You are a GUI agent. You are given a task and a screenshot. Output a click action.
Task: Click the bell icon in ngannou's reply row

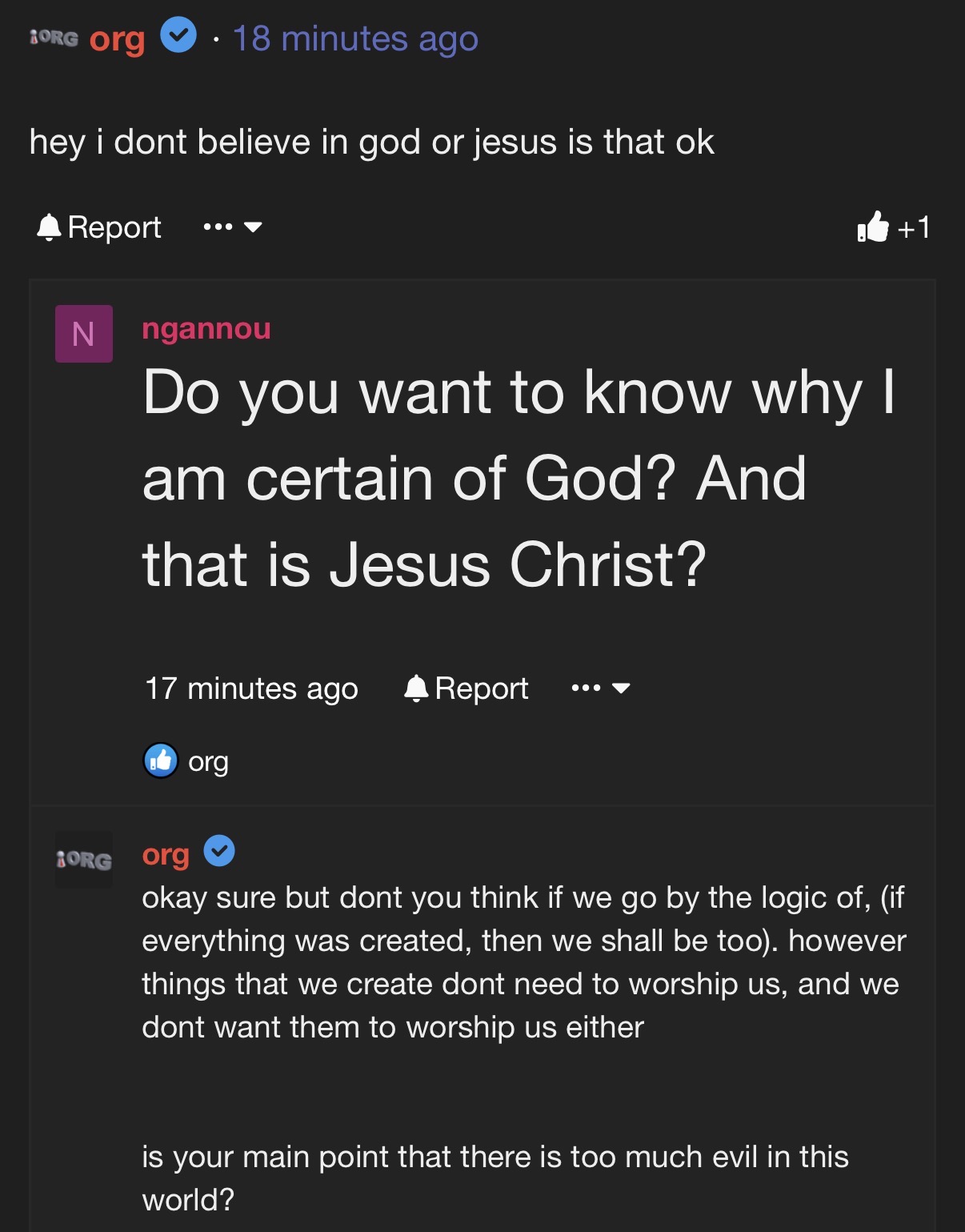(416, 688)
